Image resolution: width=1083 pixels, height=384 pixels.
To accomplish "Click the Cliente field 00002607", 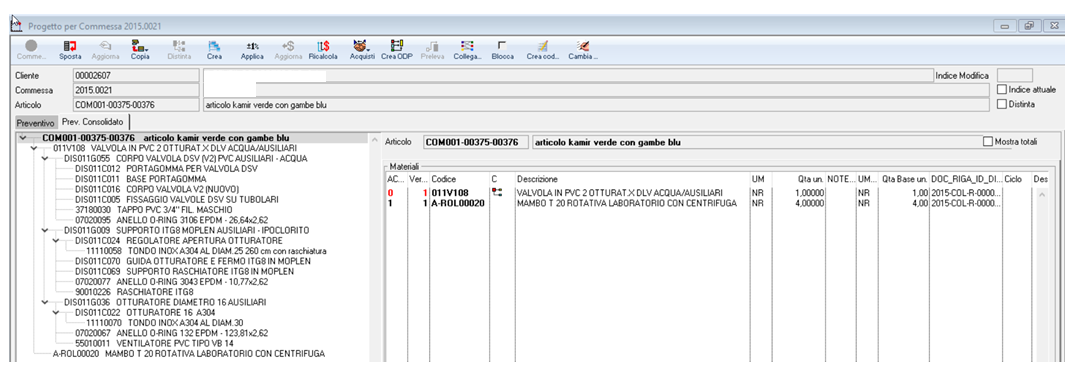I will tap(135, 75).
